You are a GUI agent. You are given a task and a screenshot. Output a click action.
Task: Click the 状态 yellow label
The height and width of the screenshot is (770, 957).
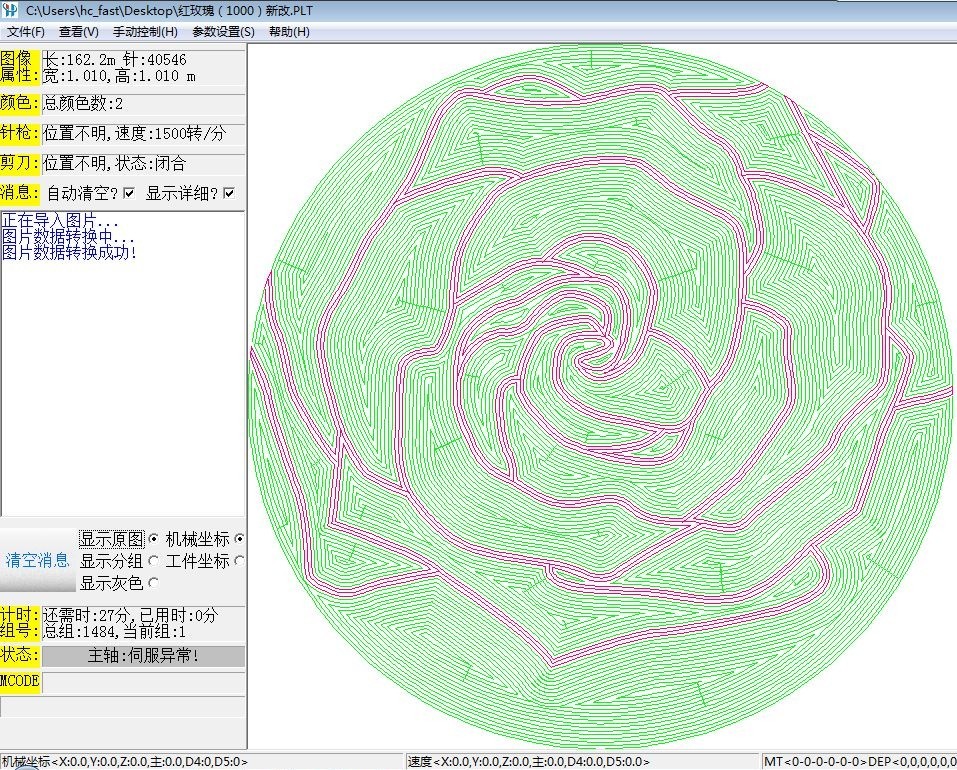[x=20, y=655]
